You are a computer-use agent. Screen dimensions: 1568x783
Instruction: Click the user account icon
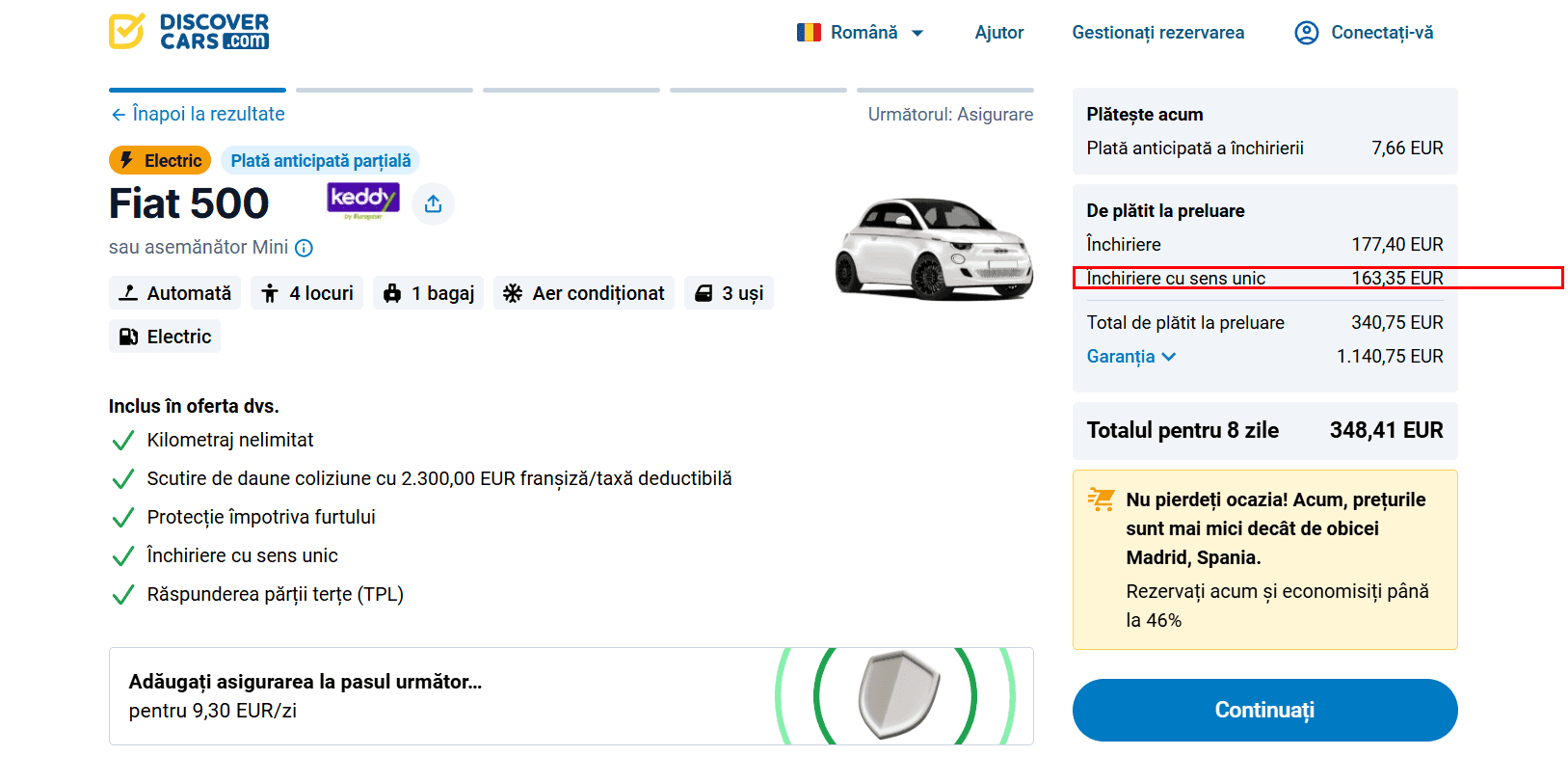click(1307, 33)
